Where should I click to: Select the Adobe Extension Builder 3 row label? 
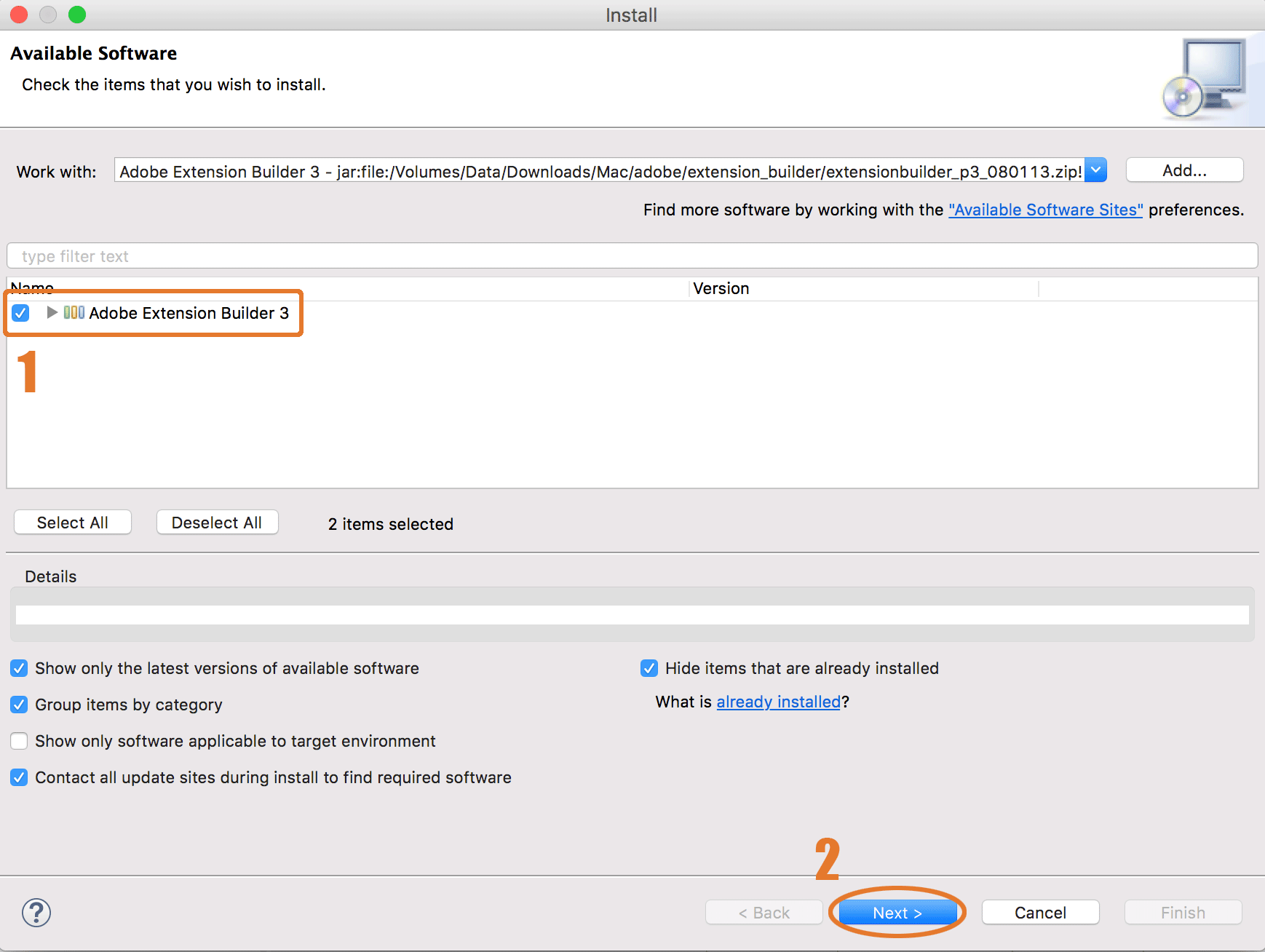tap(189, 313)
